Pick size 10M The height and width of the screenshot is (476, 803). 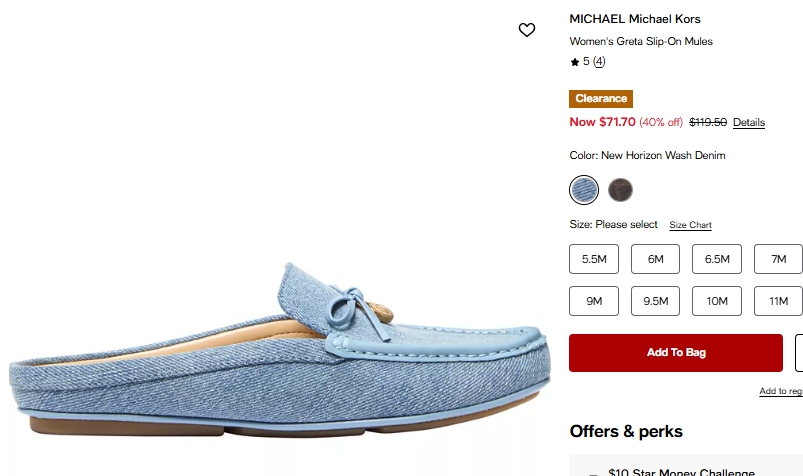point(717,301)
